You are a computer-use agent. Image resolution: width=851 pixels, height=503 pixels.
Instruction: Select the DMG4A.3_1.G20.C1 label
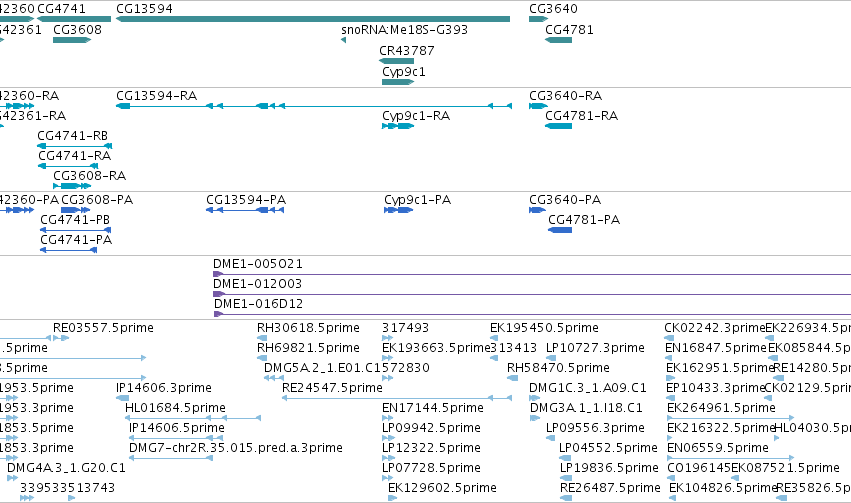point(66,468)
